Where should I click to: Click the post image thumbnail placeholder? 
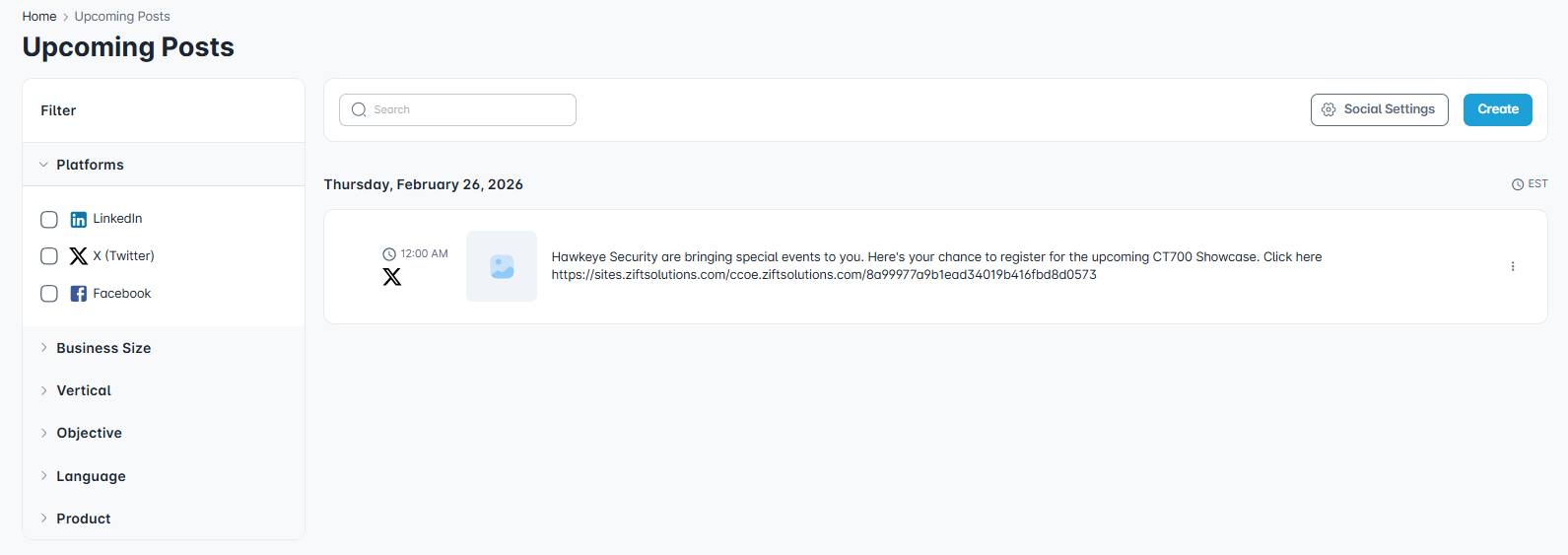click(x=502, y=266)
